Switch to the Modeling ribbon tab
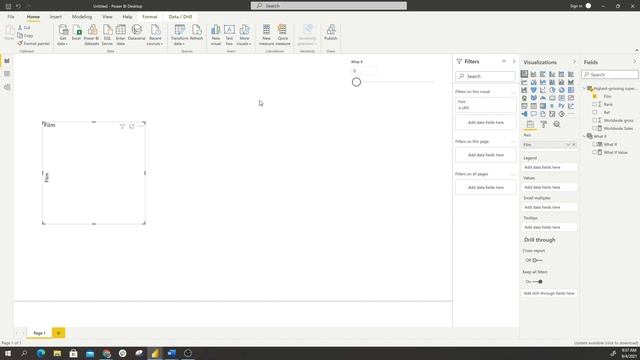Screen dimensions: 640x360 click(82, 17)
